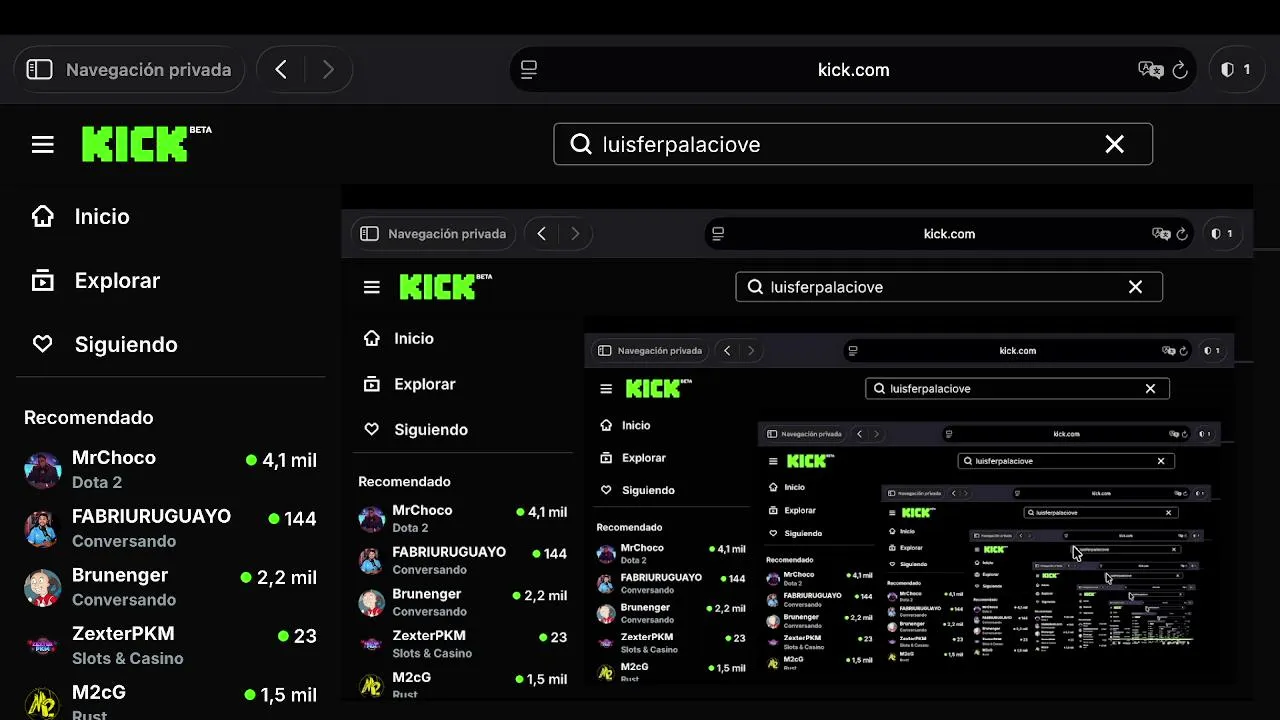The image size is (1280, 720).
Task: Clear the search in the first nested copy
Action: 1135,287
